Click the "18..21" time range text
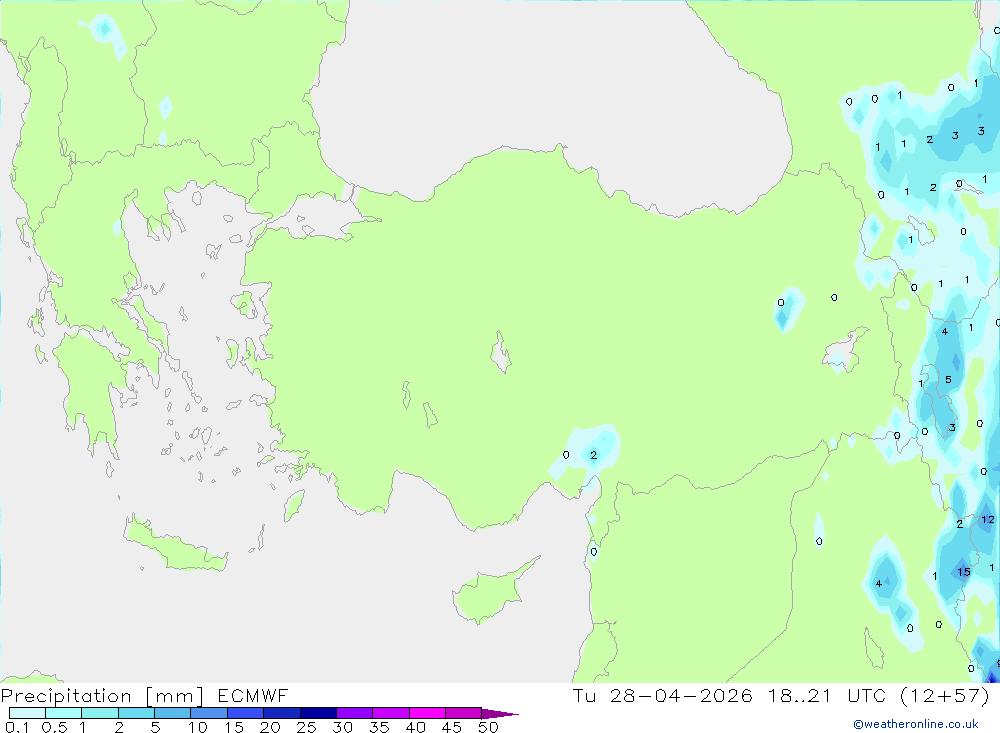This screenshot has height=733, width=1000. [800, 696]
